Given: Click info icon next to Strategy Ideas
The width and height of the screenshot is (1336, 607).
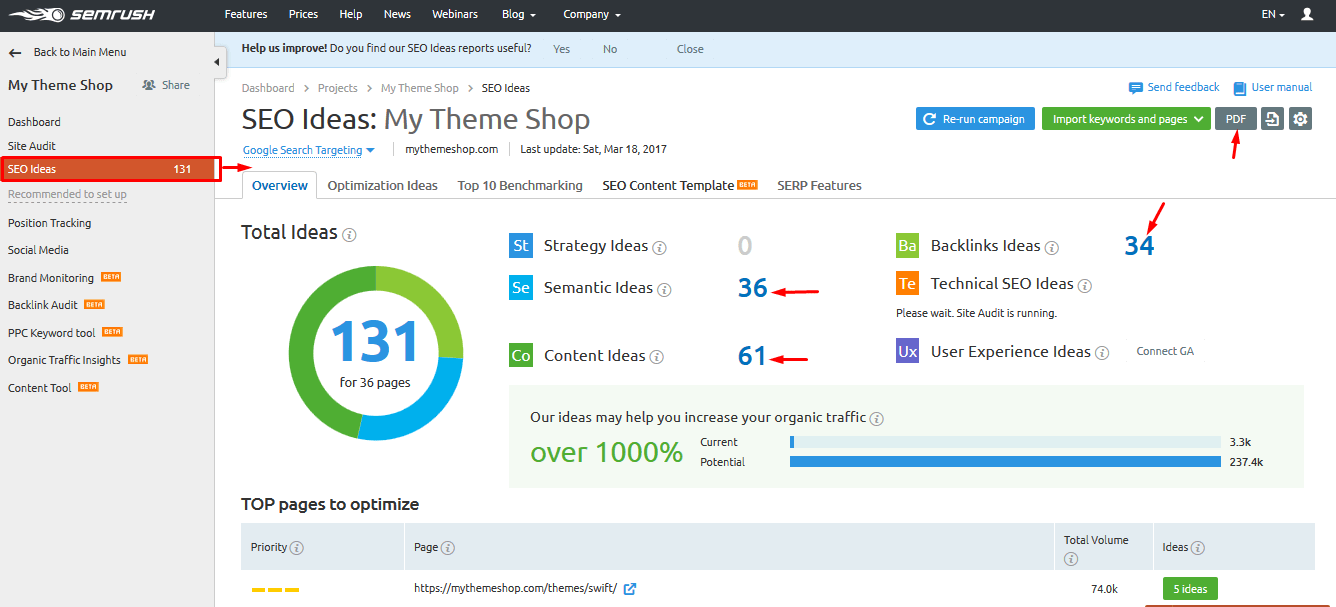Looking at the screenshot, I should [x=660, y=247].
